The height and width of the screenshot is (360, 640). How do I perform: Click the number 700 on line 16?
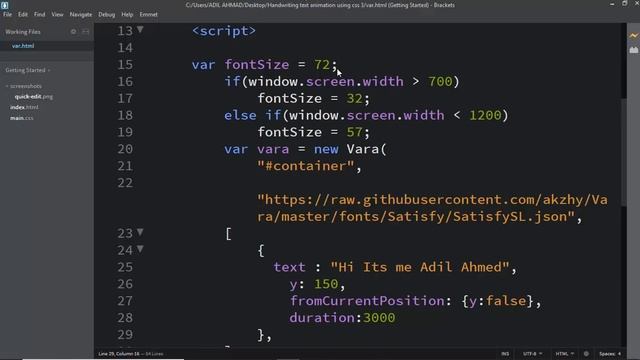[x=440, y=81]
